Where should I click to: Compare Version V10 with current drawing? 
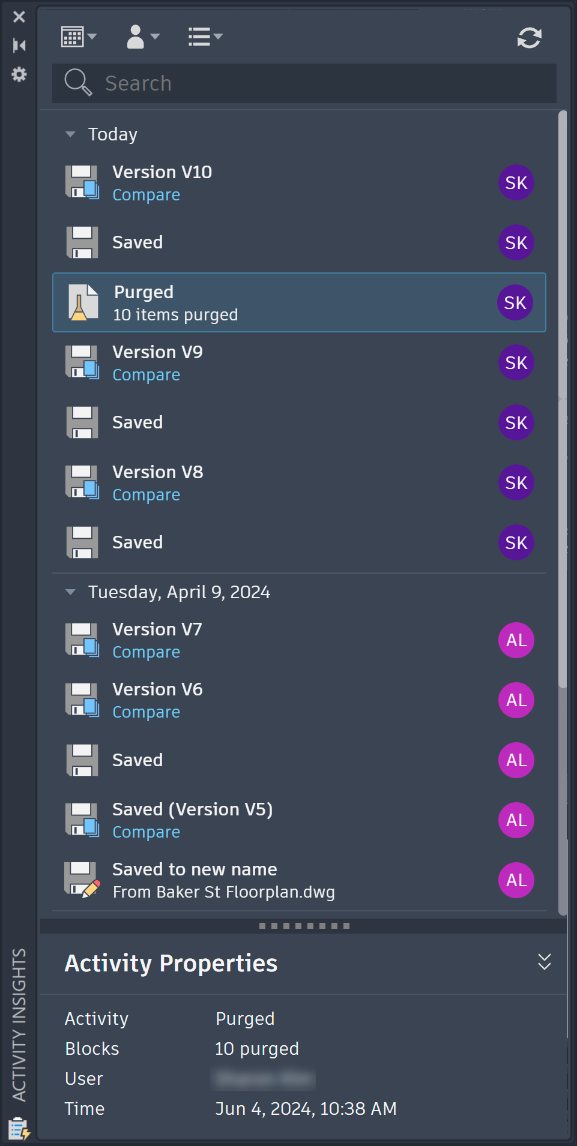(146, 195)
